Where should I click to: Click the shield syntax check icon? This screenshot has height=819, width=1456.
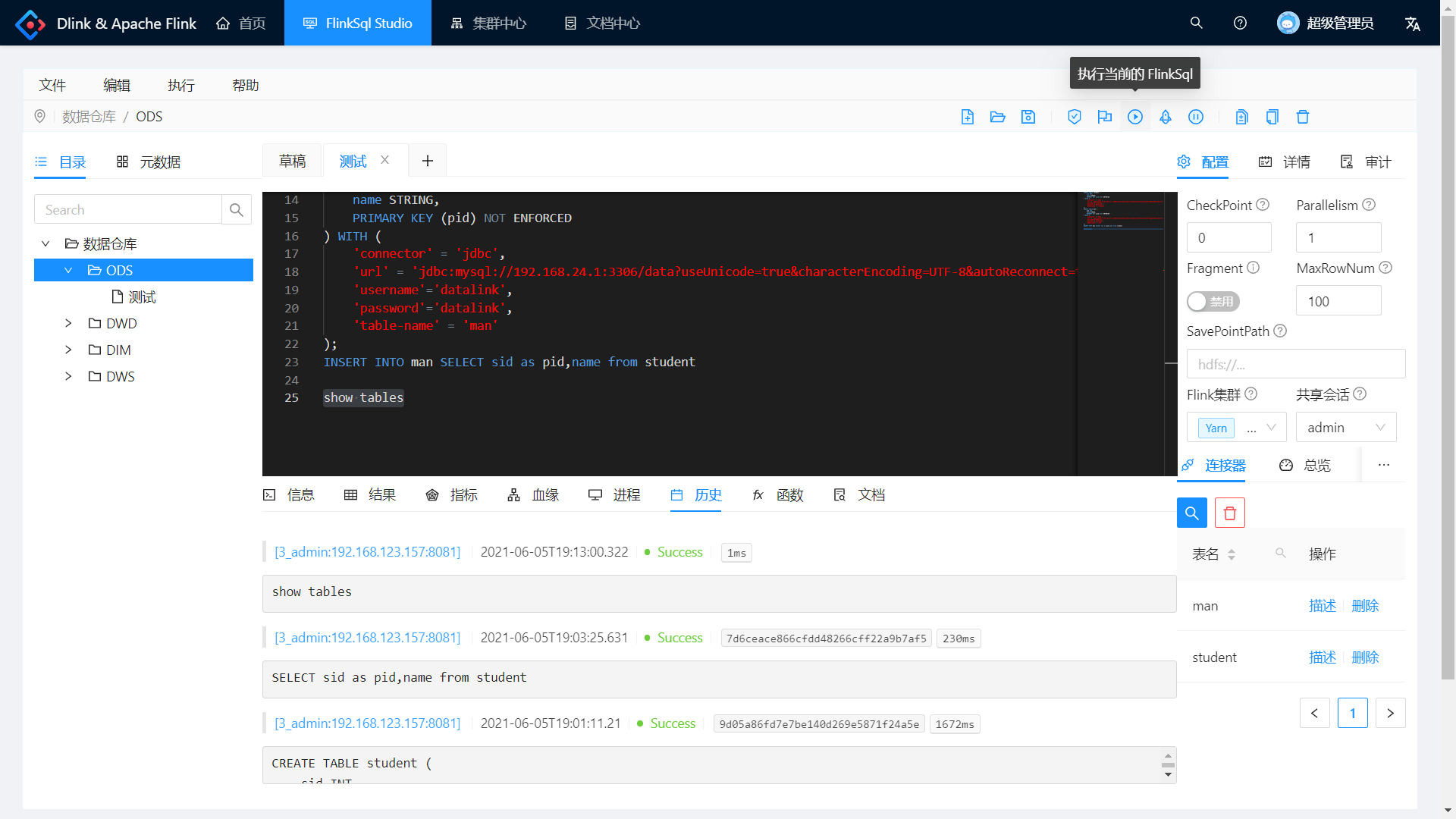[1074, 117]
